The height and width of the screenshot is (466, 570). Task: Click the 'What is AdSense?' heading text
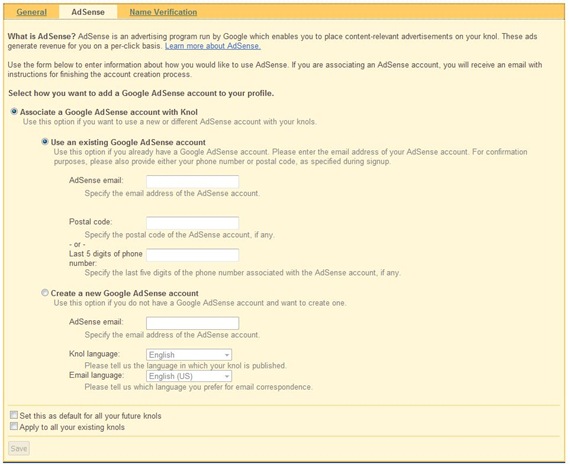click(42, 36)
